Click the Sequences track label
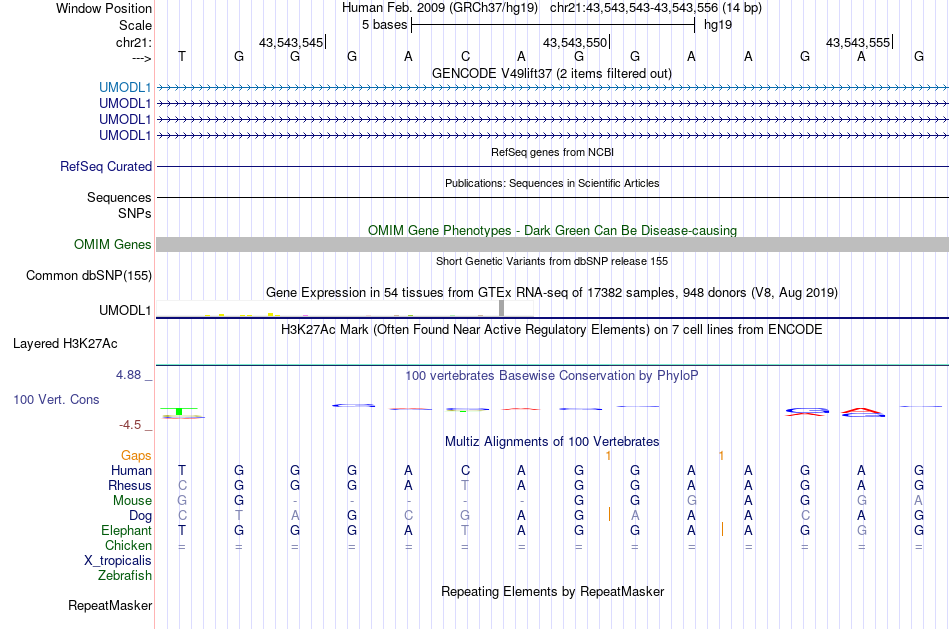950x629 pixels. point(119,198)
